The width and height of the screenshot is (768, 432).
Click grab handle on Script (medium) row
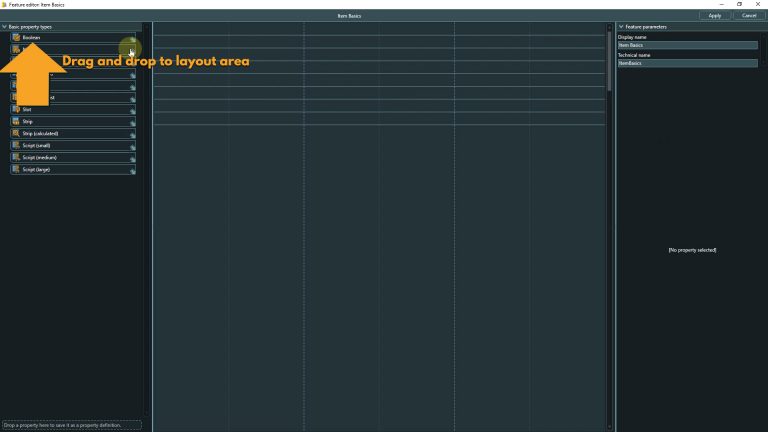(132, 159)
